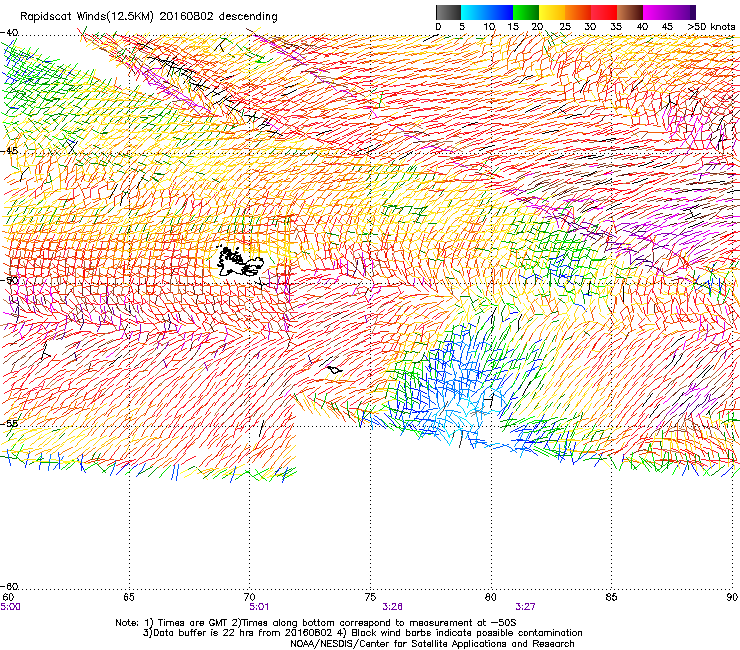This screenshot has width=740, height=650.
Task: Click the yellow 20-25 knots color bar segment
Action: coord(552,12)
